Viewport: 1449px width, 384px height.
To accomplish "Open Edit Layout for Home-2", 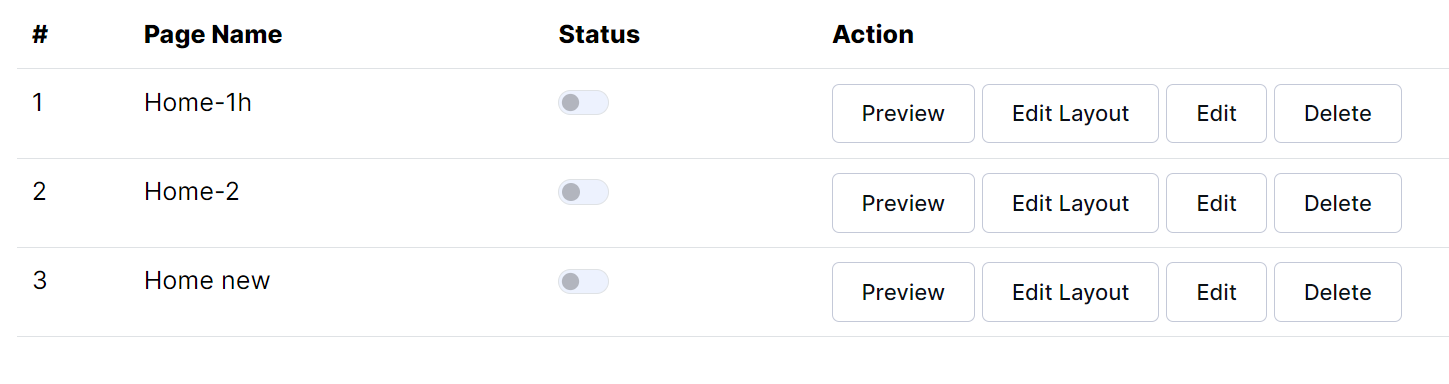I will [x=1070, y=203].
